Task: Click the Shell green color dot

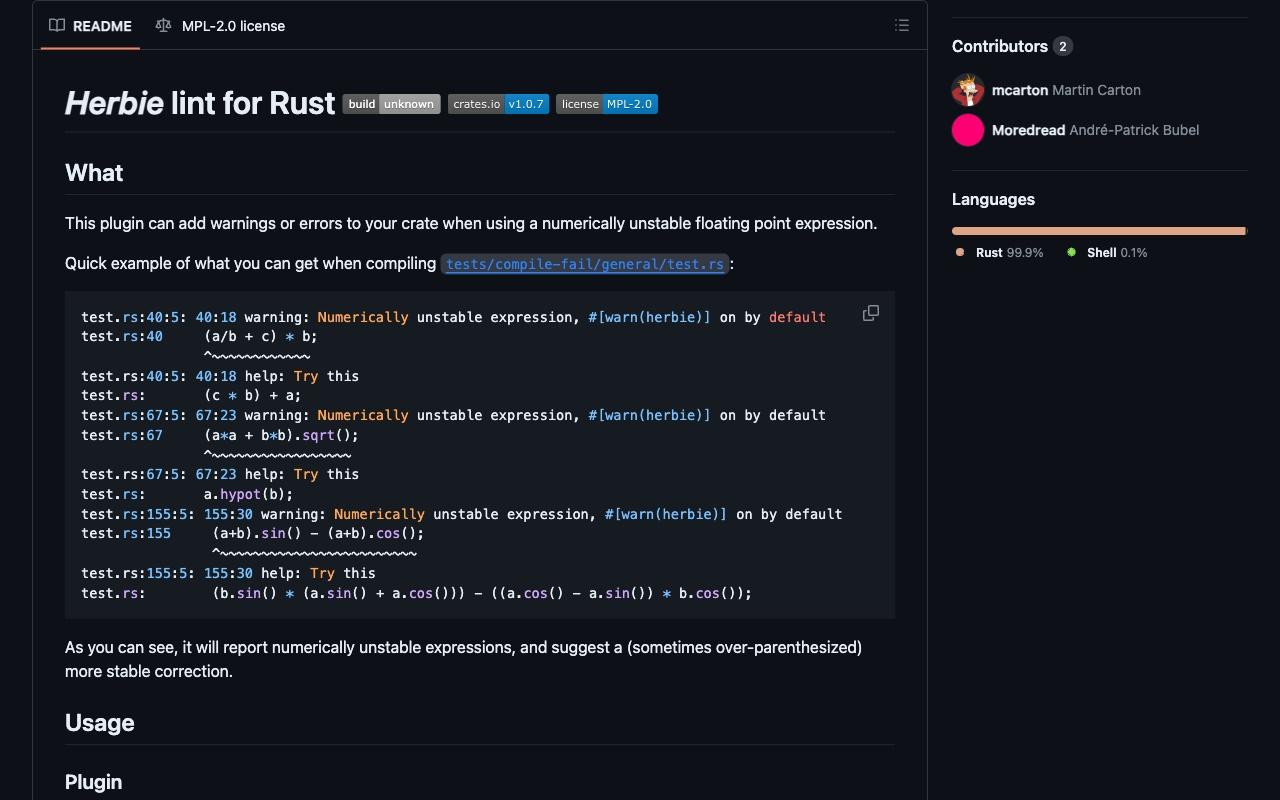Action: click(x=1071, y=252)
